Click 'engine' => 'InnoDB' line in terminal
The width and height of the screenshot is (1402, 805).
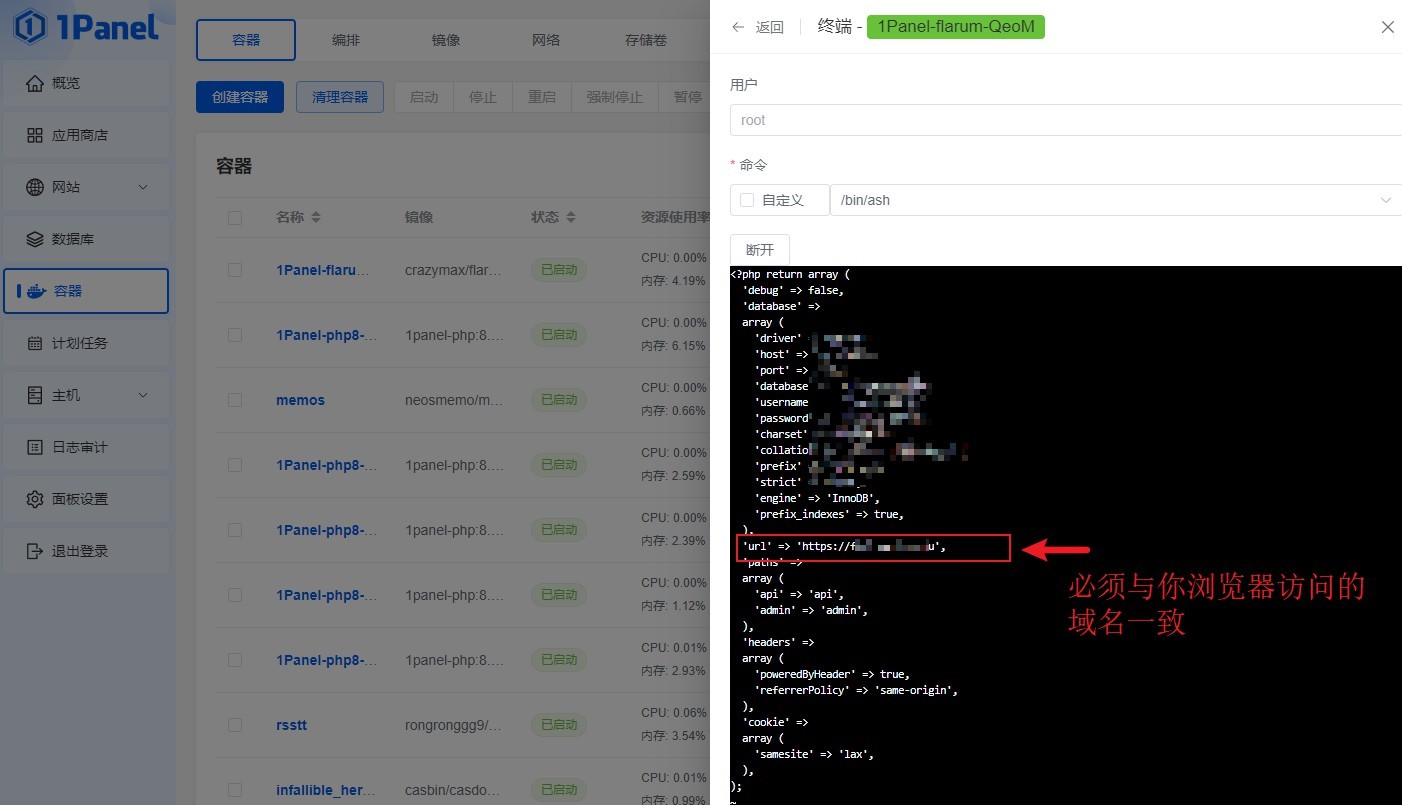tap(817, 498)
